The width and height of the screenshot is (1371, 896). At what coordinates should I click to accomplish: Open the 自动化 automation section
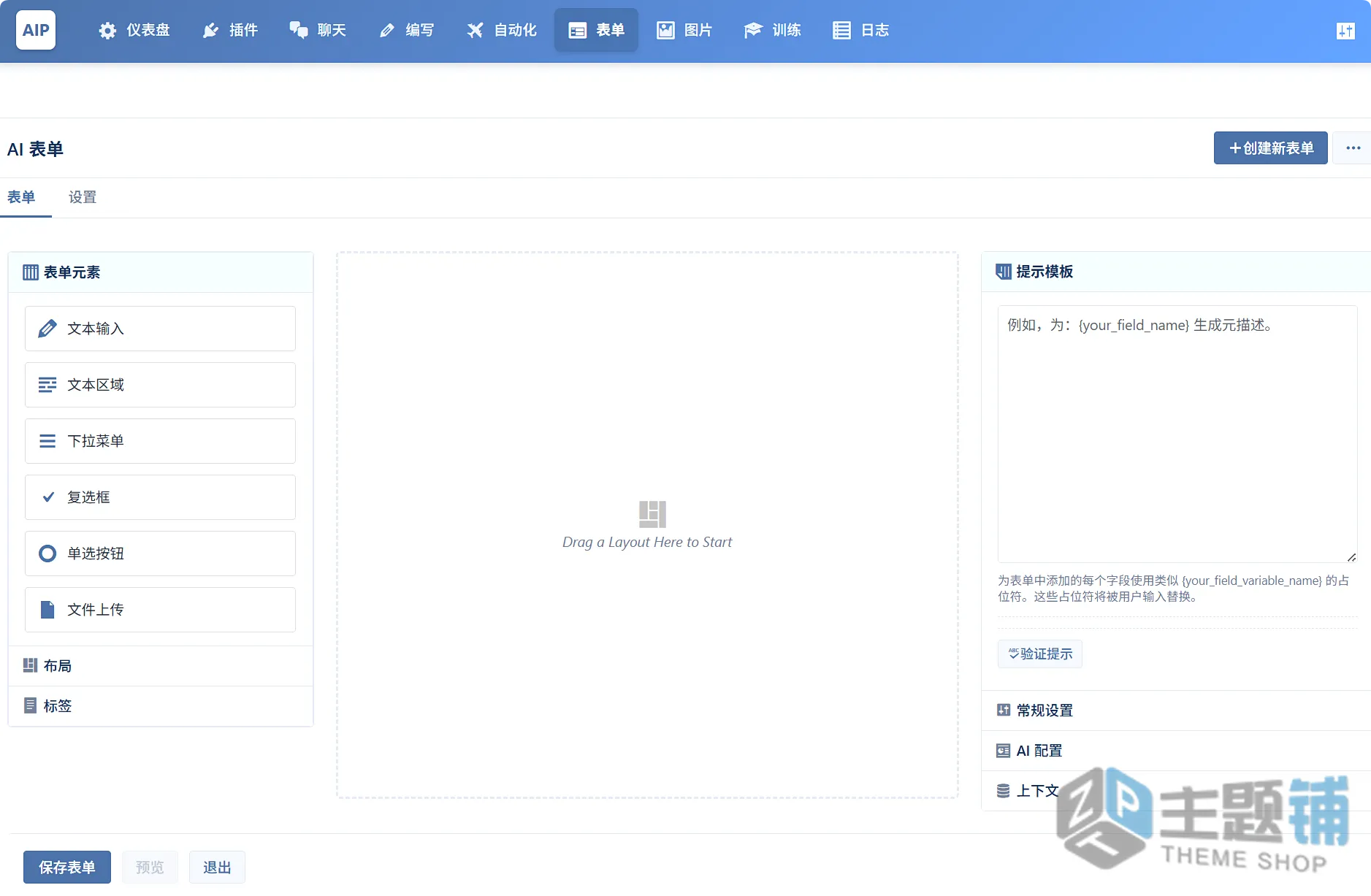coord(502,30)
